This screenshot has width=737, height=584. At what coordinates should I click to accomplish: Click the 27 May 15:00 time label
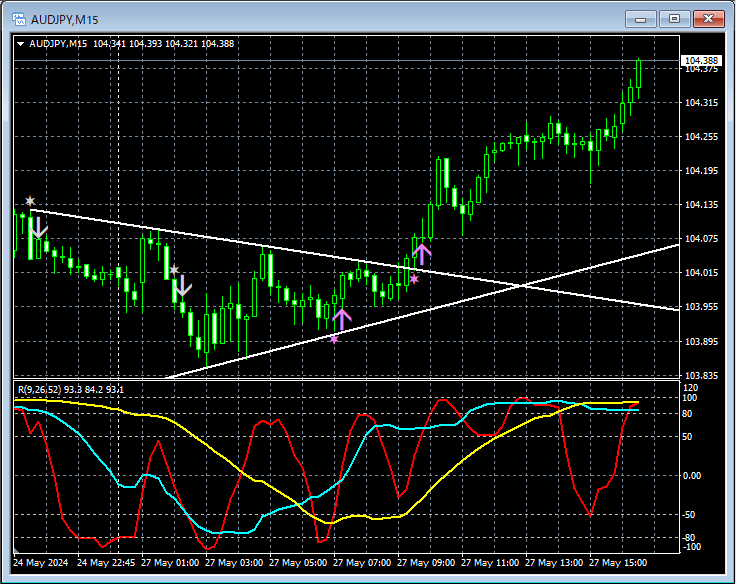pyautogui.click(x=618, y=563)
